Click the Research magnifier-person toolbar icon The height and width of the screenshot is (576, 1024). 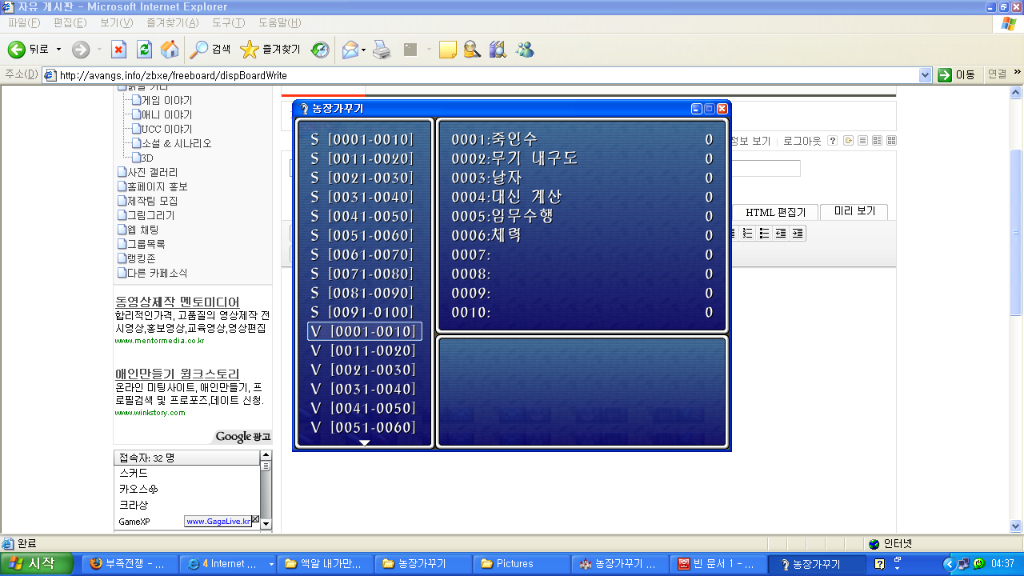(x=472, y=50)
